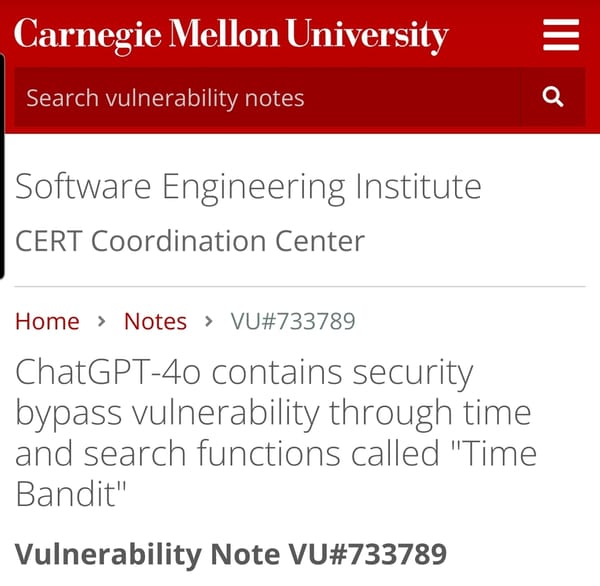Select the VU#733789 breadcrumb item
600x586 pixels.
point(293,322)
